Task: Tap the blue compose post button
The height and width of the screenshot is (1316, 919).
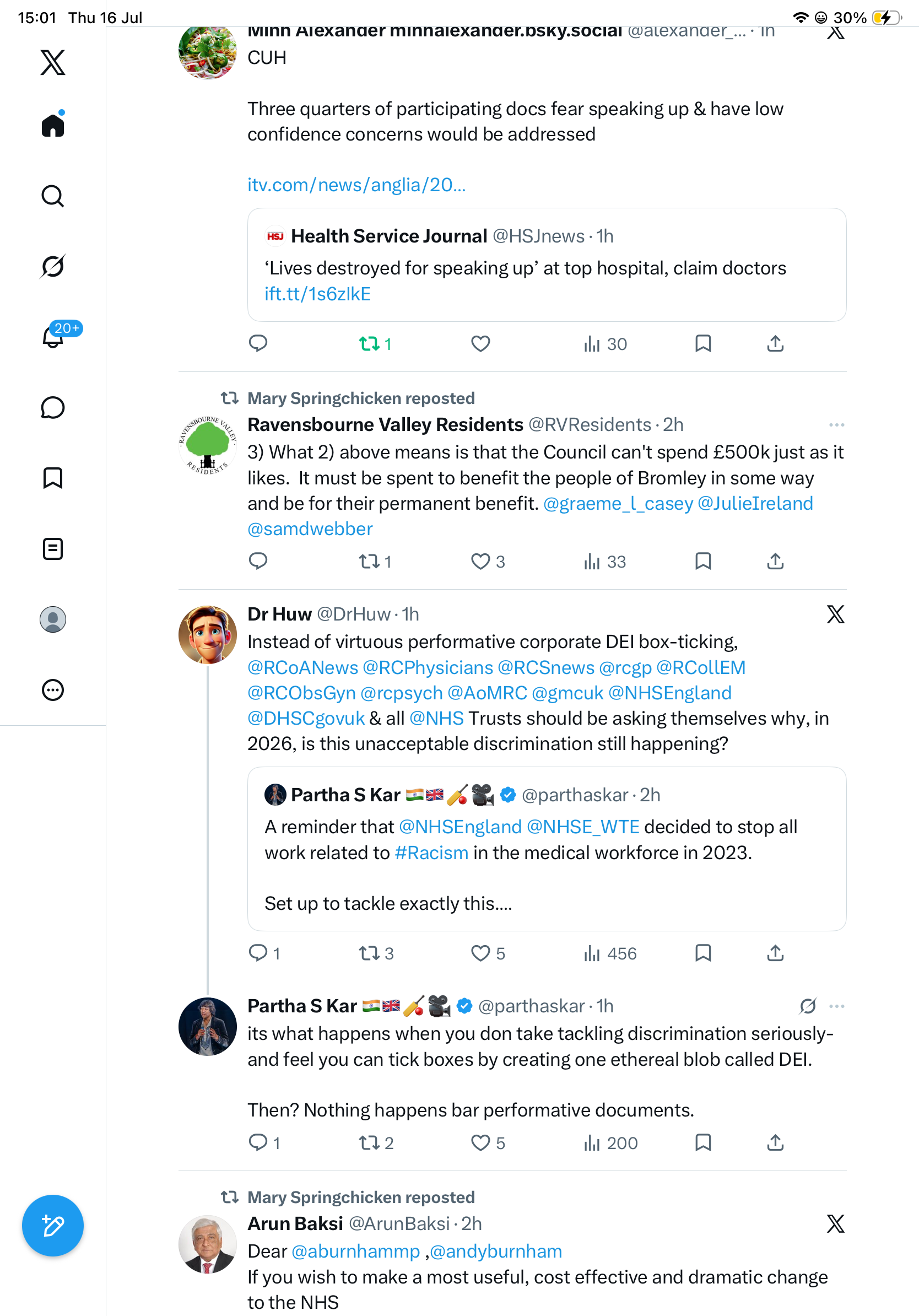Action: [x=53, y=1226]
